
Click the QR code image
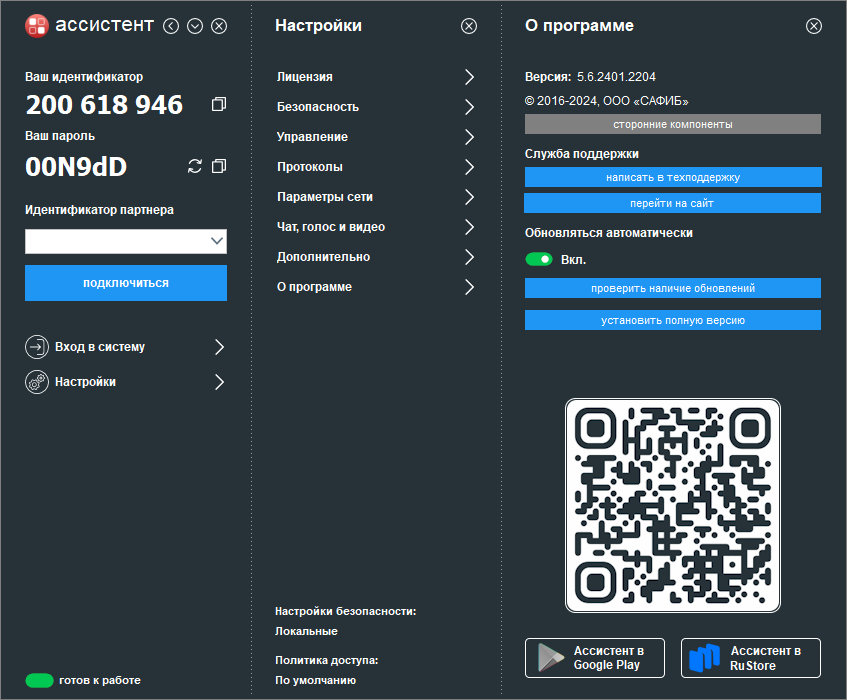pyautogui.click(x=673, y=506)
